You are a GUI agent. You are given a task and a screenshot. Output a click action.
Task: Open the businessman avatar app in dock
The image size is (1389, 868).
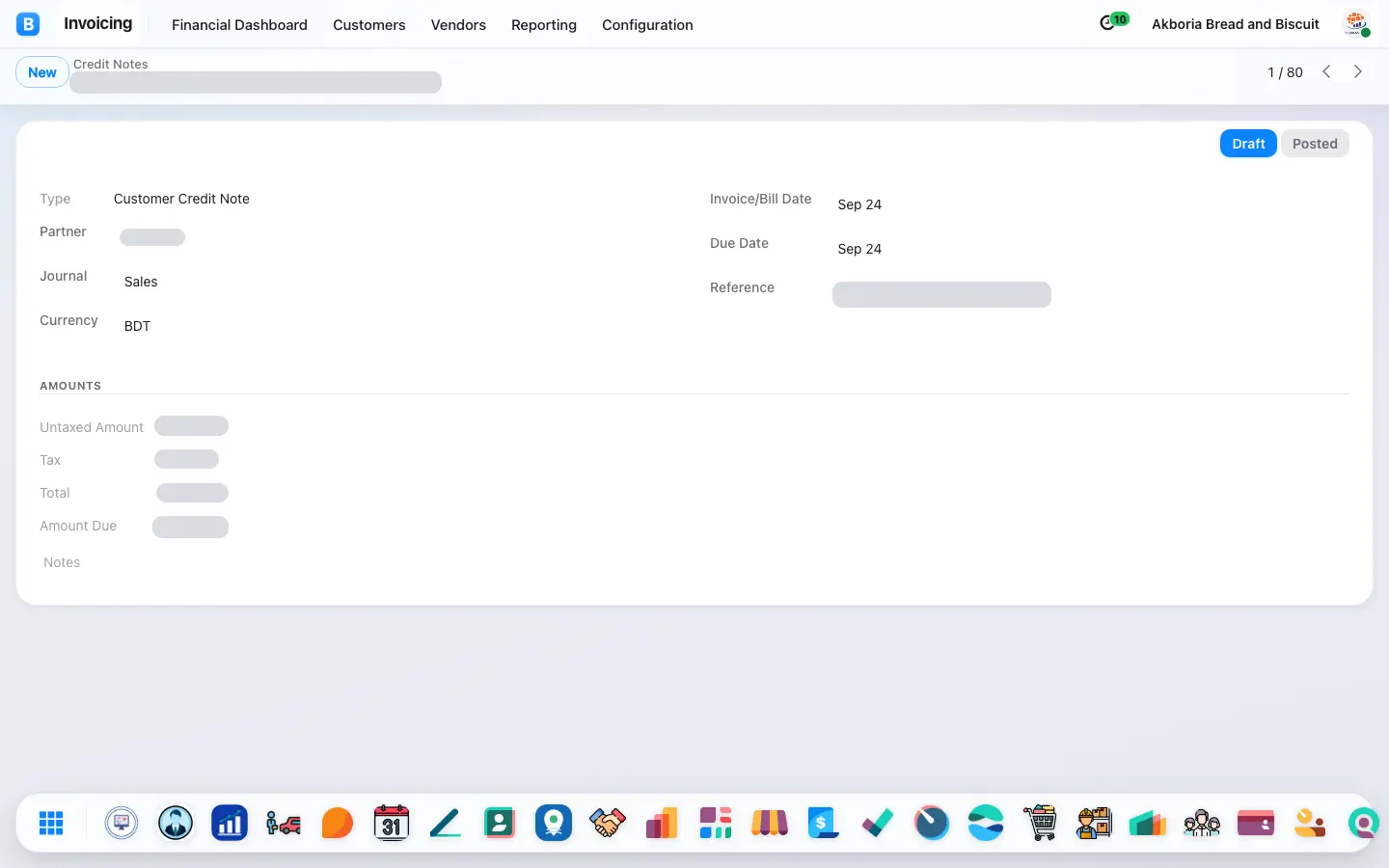(176, 823)
